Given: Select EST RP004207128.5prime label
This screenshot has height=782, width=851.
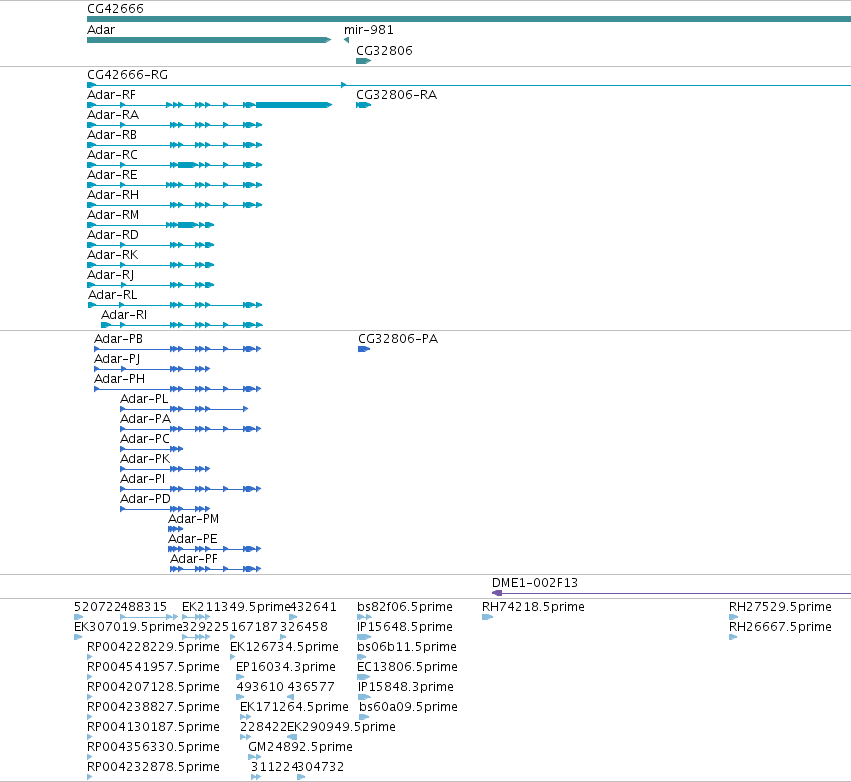Looking at the screenshot, I should (x=153, y=687).
